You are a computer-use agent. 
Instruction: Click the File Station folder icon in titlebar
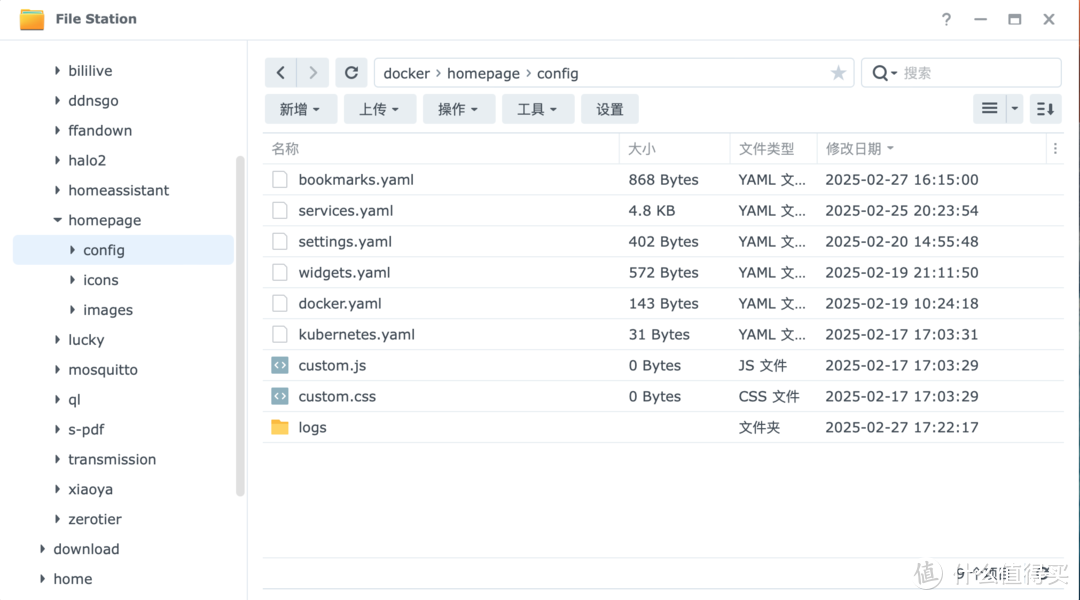pyautogui.click(x=31, y=18)
